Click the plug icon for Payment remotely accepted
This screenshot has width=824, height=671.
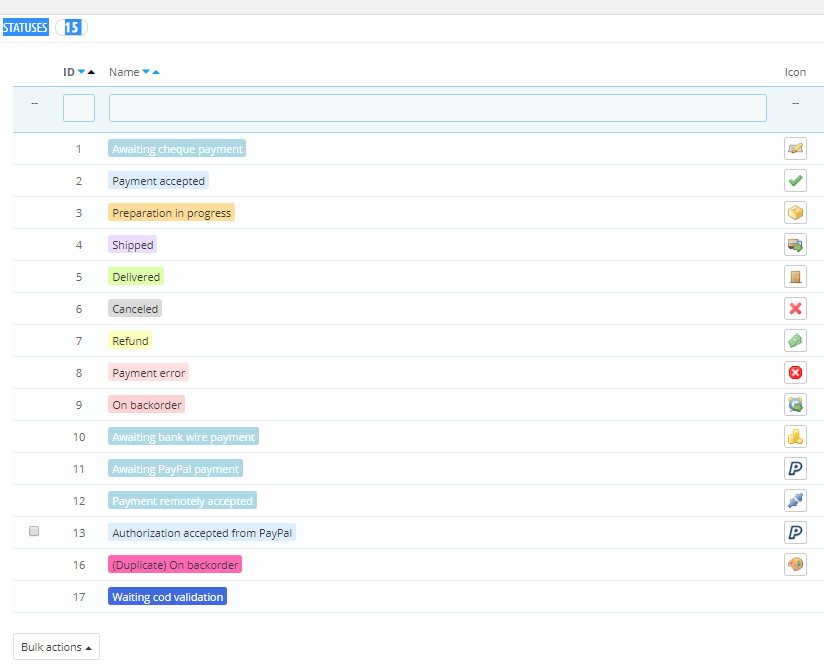point(795,501)
